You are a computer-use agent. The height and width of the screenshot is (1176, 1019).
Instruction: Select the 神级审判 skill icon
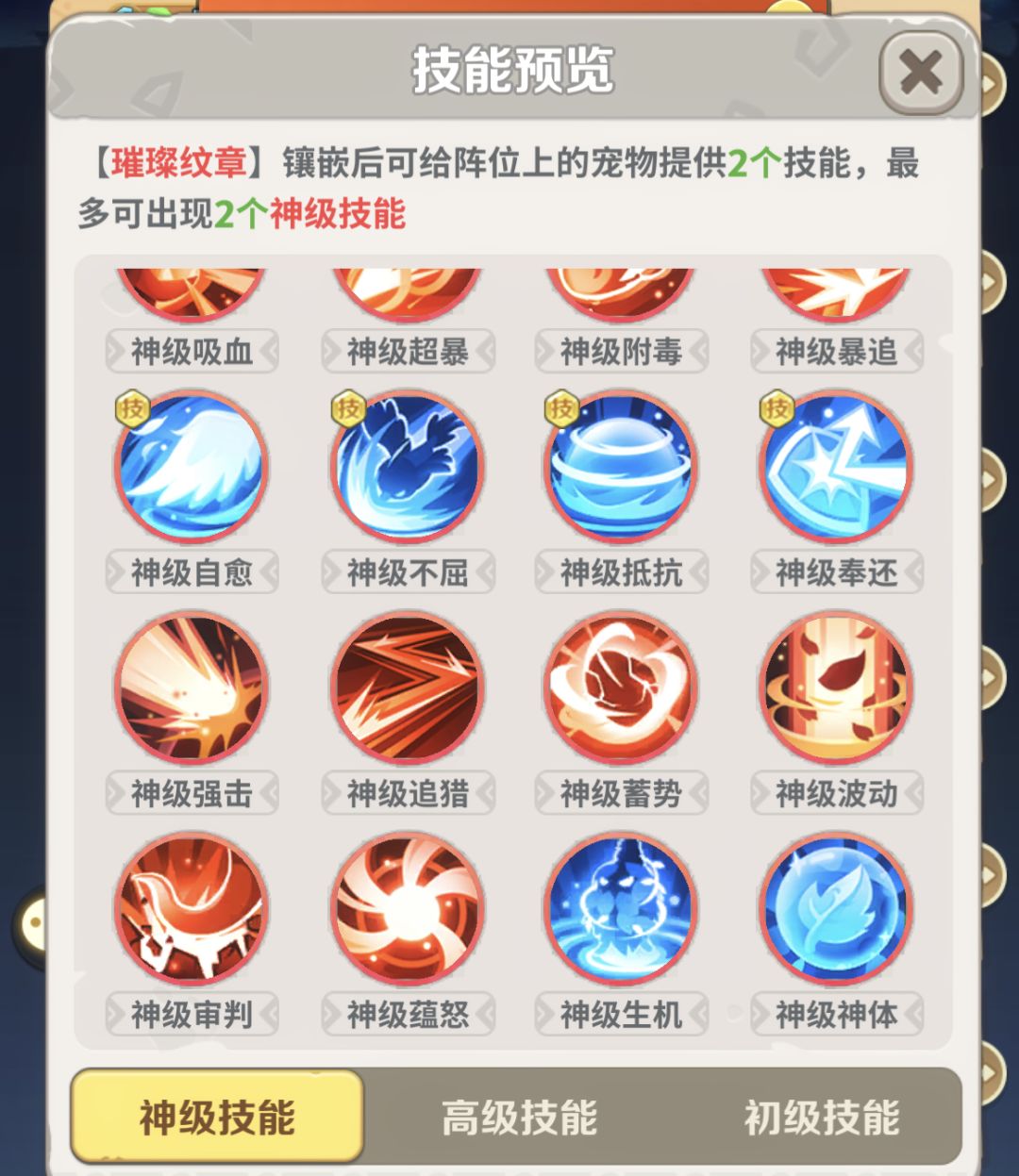coord(192,909)
